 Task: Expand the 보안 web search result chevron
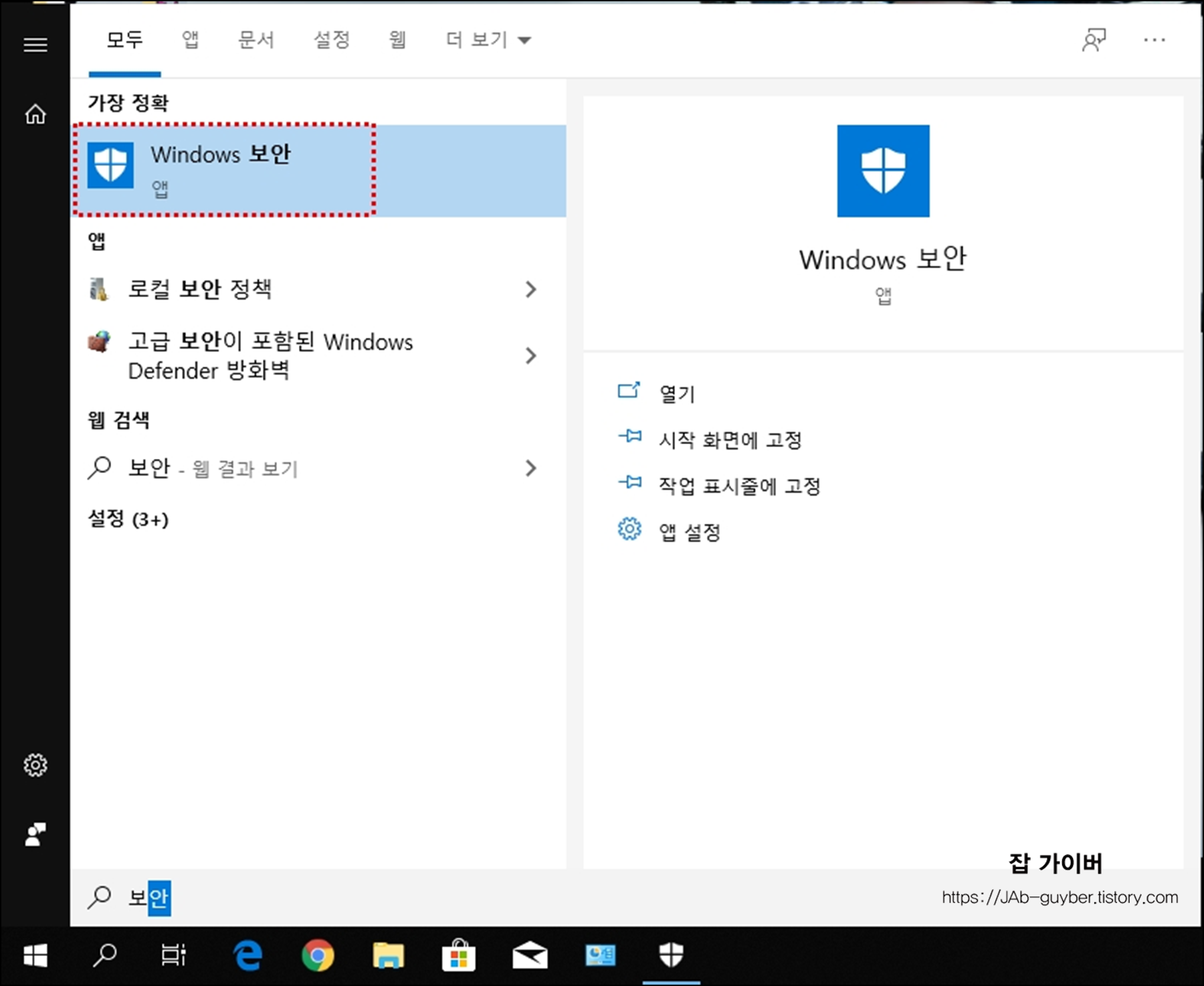point(531,468)
